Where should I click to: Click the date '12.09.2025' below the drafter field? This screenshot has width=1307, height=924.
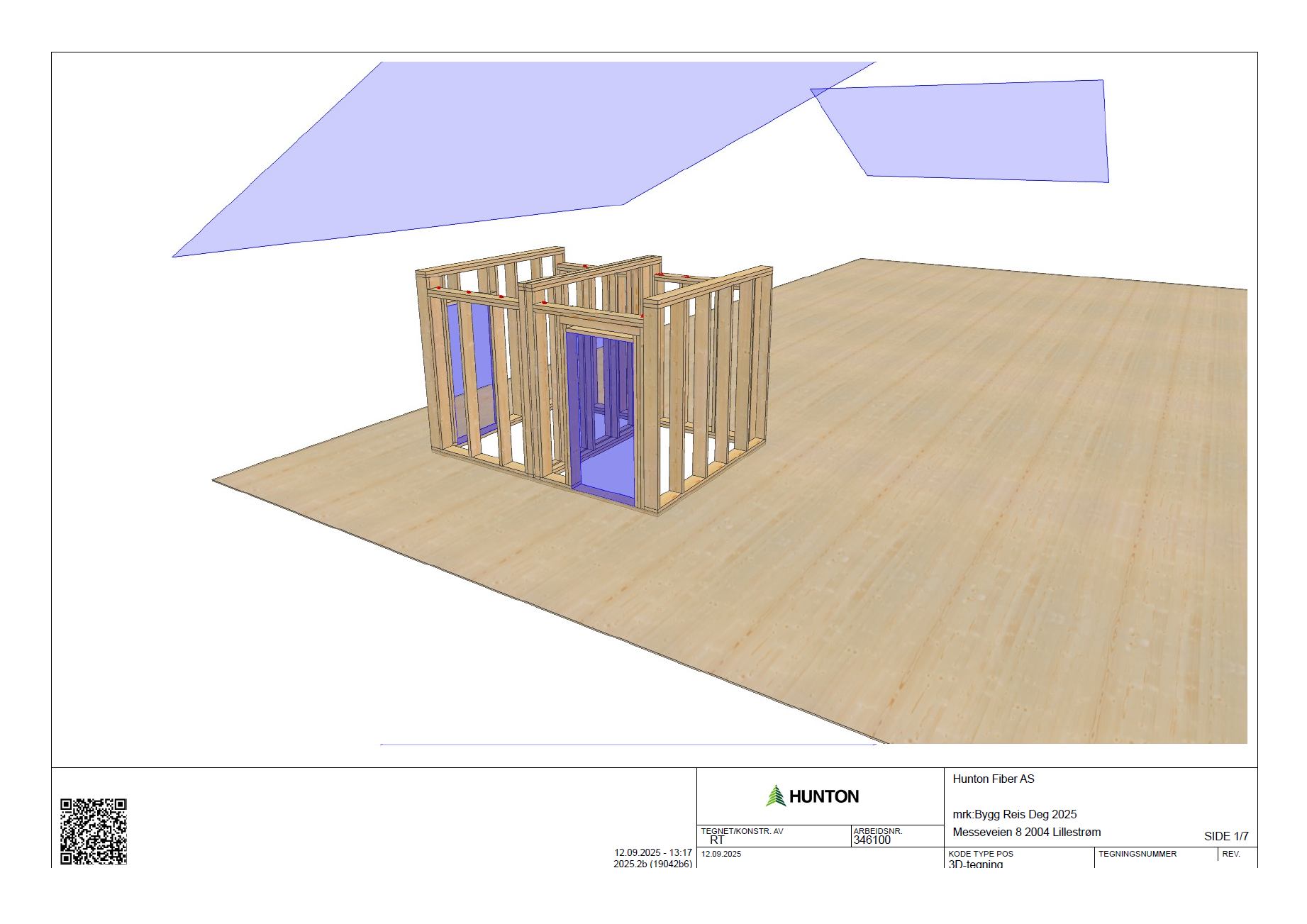tap(721, 854)
